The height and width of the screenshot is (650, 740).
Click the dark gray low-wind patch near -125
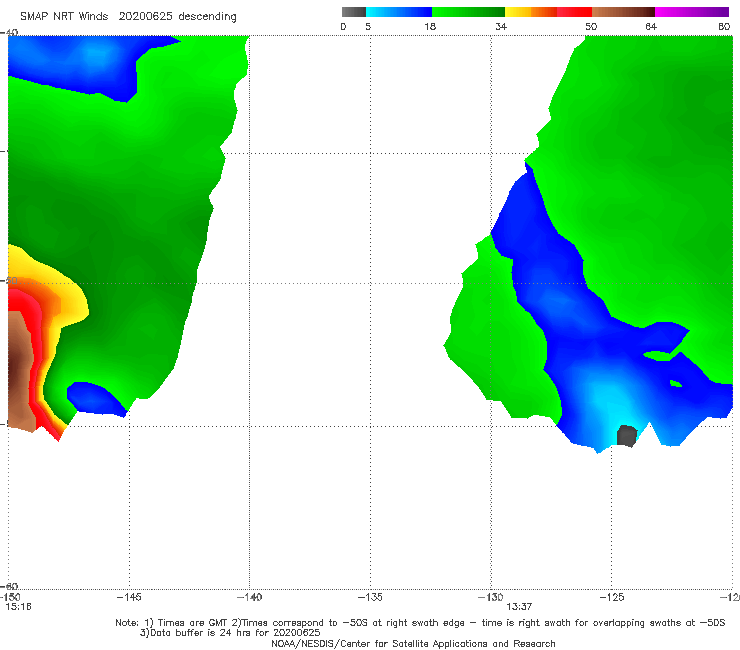pos(627,435)
